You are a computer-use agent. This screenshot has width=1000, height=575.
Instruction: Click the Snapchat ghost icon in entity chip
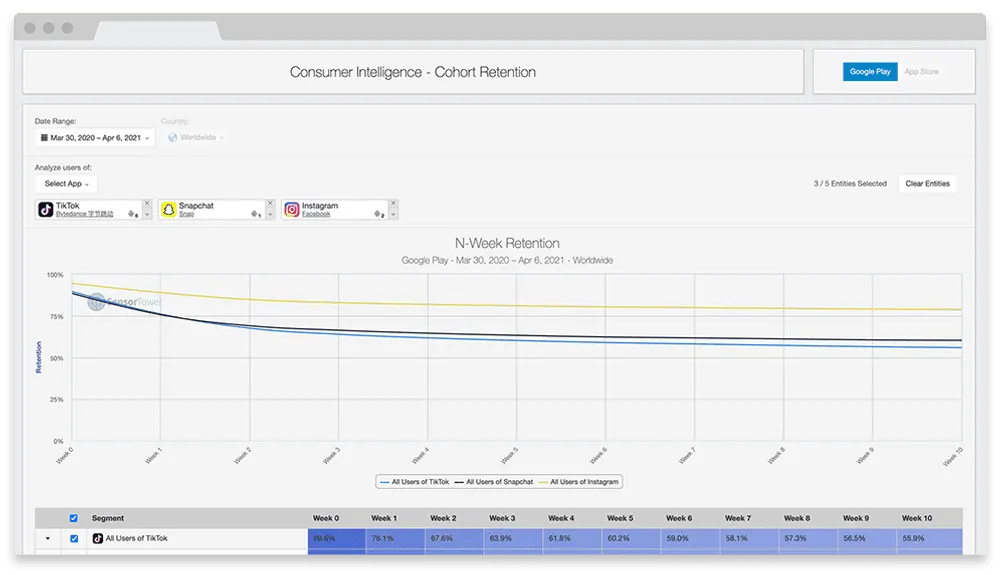(168, 210)
